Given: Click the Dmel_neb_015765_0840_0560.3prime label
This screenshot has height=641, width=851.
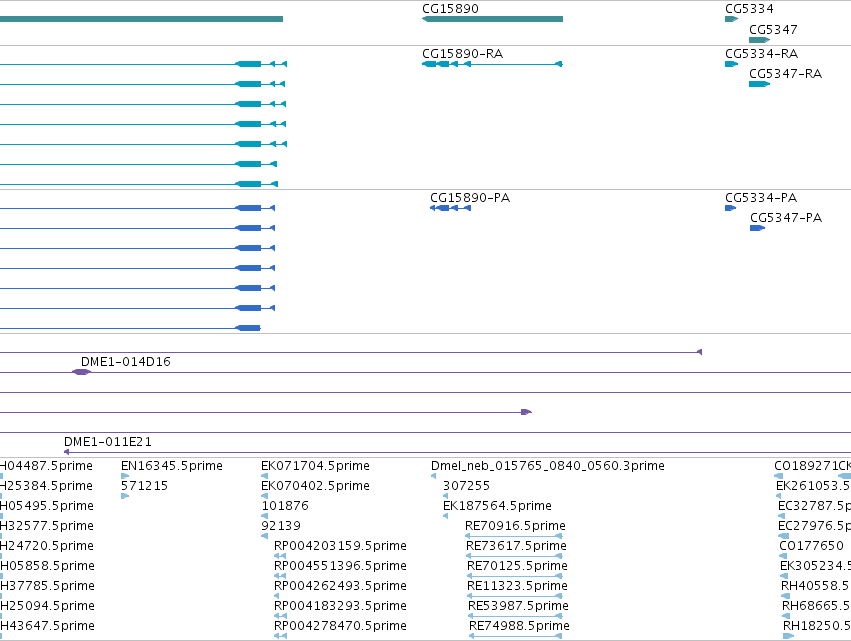Looking at the screenshot, I should click(x=548, y=466).
